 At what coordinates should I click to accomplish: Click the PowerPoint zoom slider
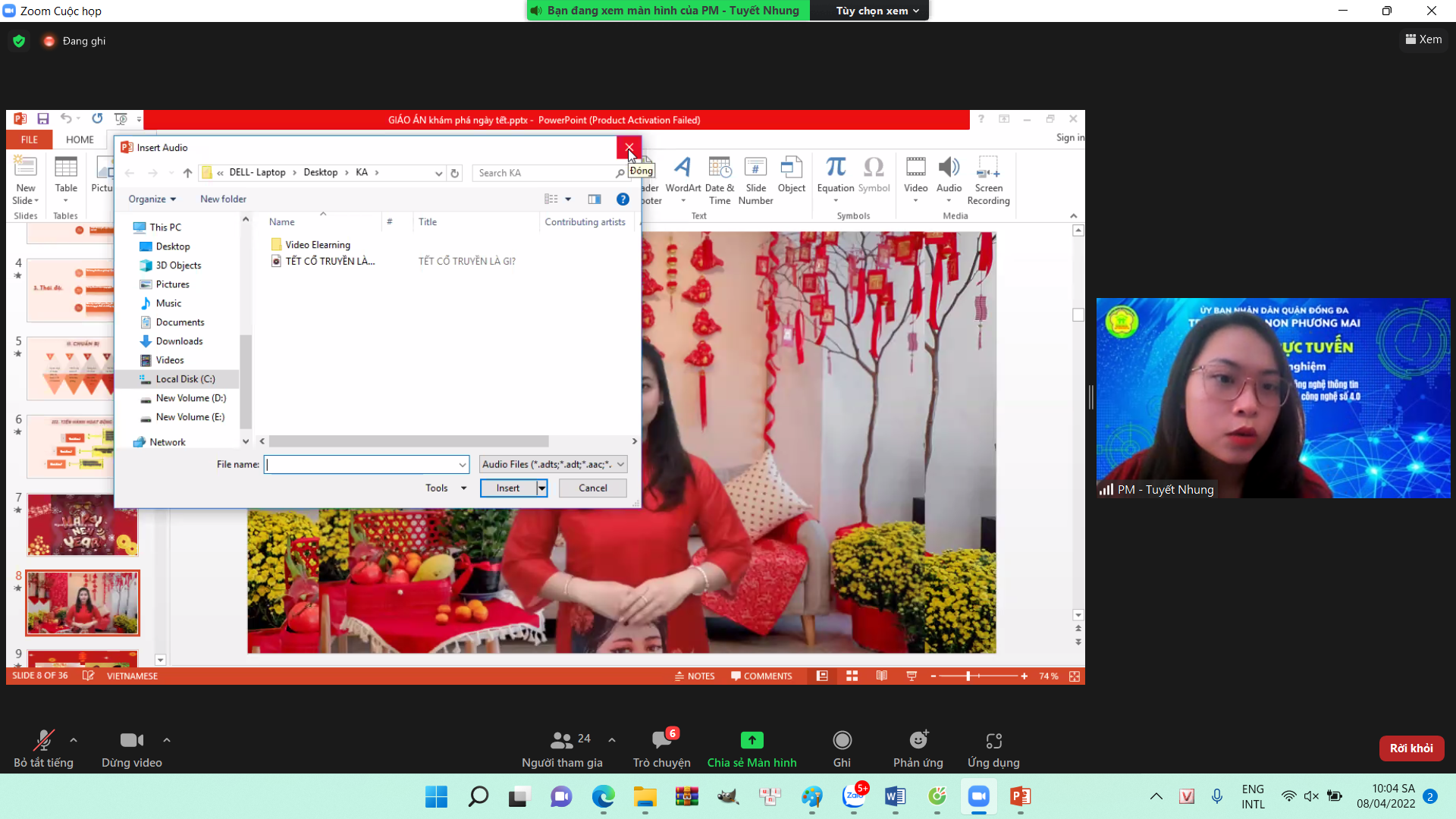(968, 676)
